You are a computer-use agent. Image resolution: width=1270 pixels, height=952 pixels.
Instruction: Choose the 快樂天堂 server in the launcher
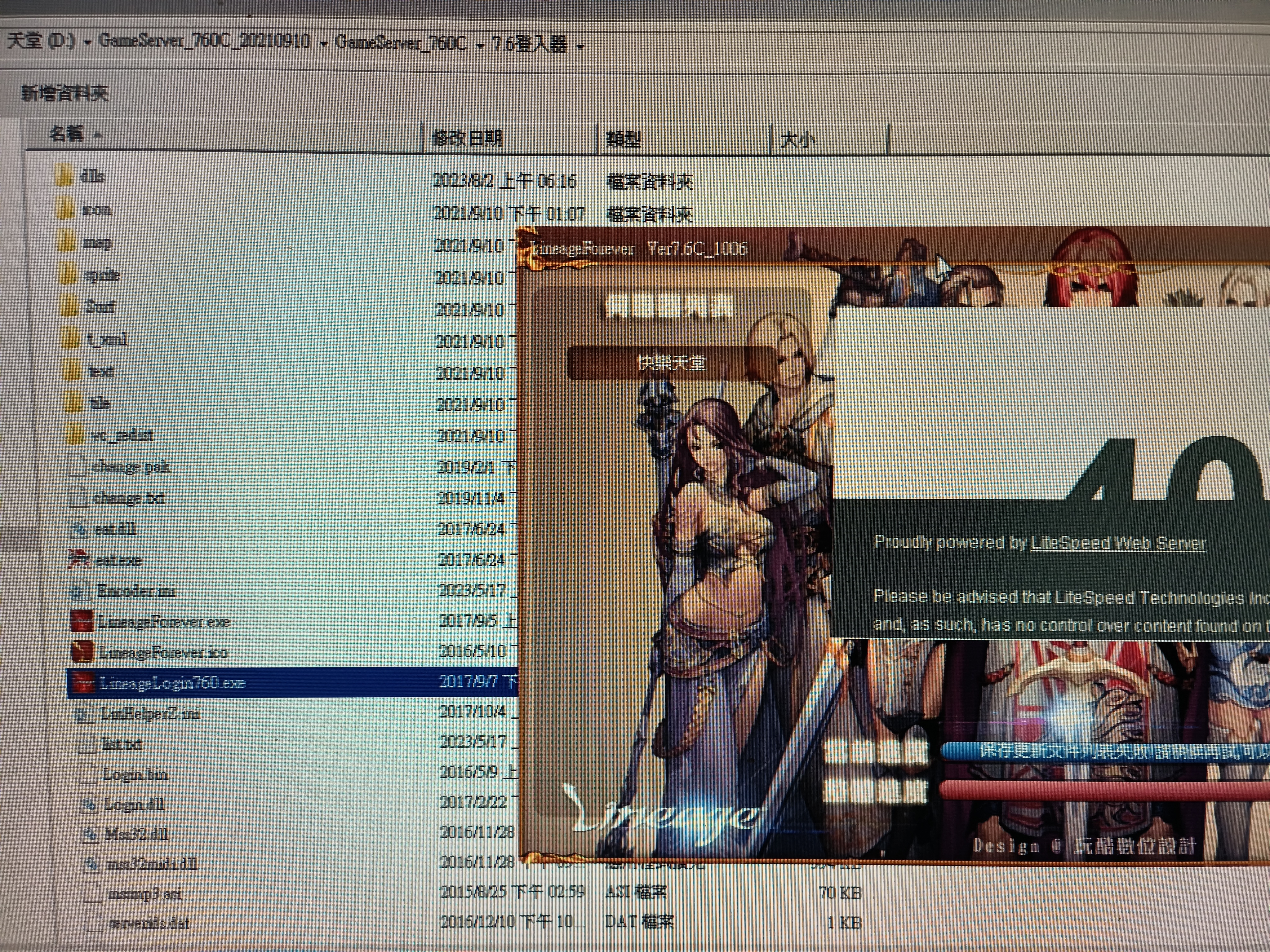click(671, 363)
